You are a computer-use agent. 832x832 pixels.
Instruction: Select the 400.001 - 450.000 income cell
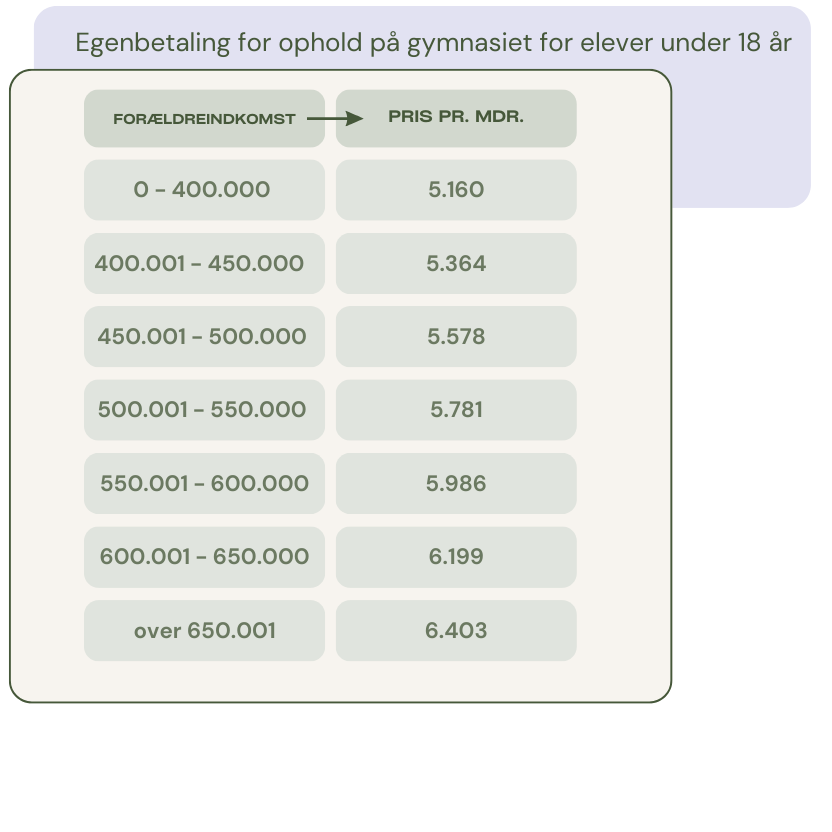click(204, 263)
